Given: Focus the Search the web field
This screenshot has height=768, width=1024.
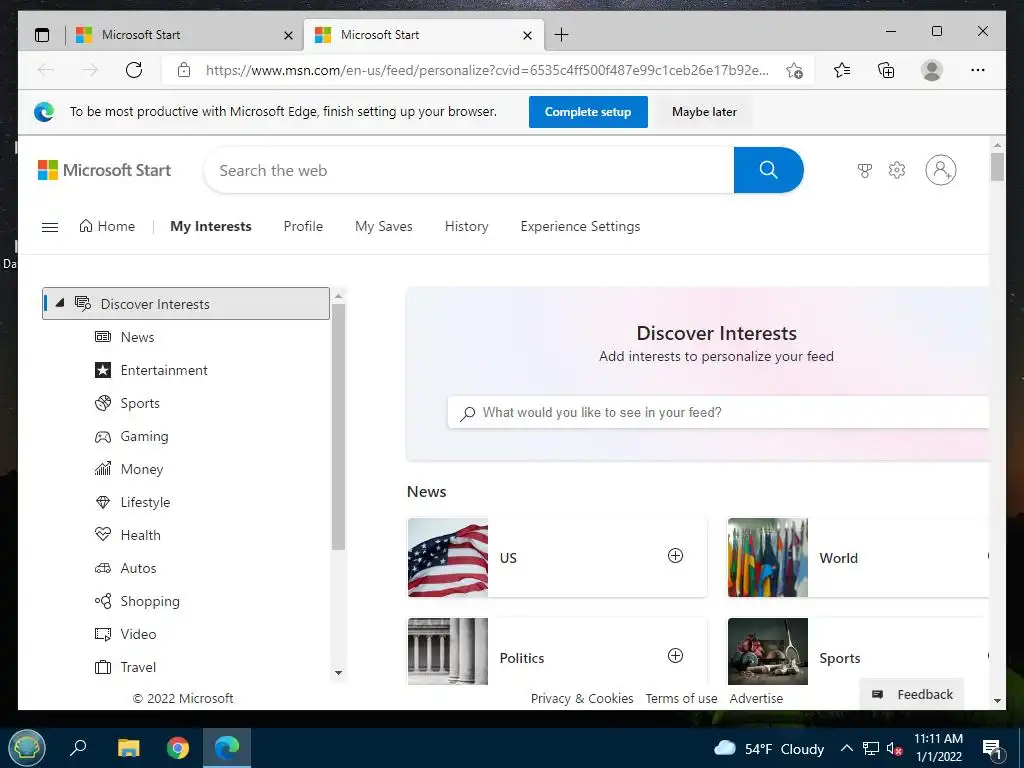Looking at the screenshot, I should [x=469, y=170].
